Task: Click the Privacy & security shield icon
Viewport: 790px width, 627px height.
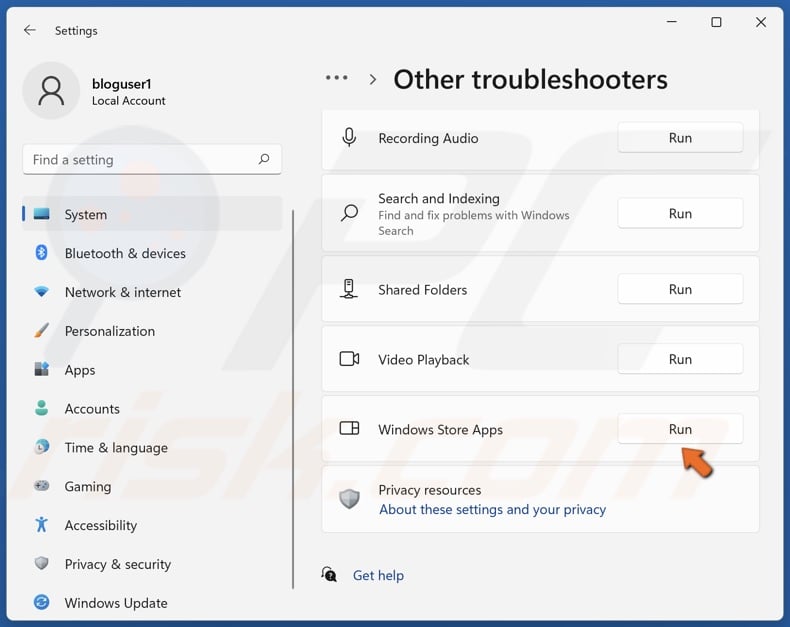Action: (x=42, y=564)
